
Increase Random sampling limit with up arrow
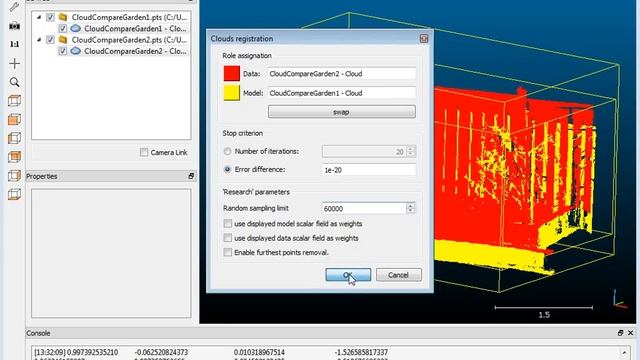(x=411, y=205)
